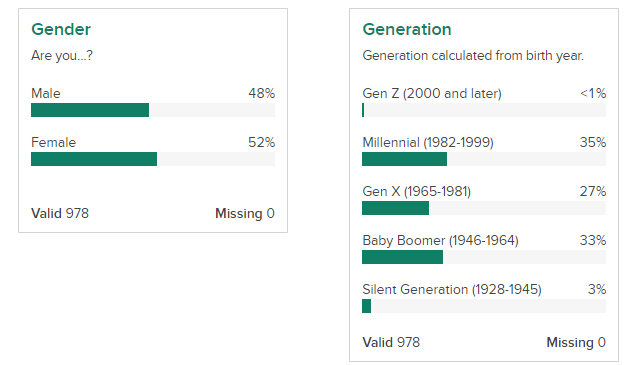
Task: Click Valid 978 in the Generation card
Action: point(391,342)
